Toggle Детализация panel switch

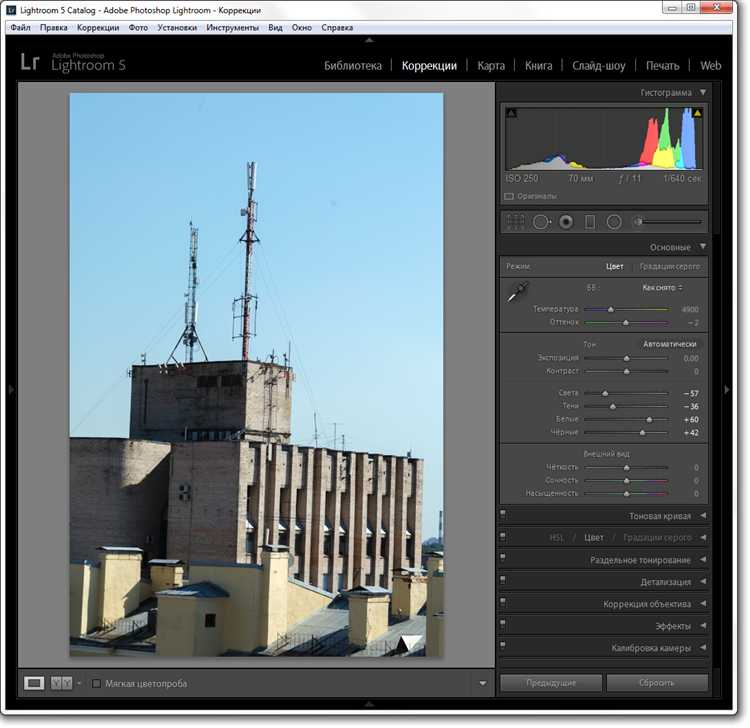click(503, 580)
